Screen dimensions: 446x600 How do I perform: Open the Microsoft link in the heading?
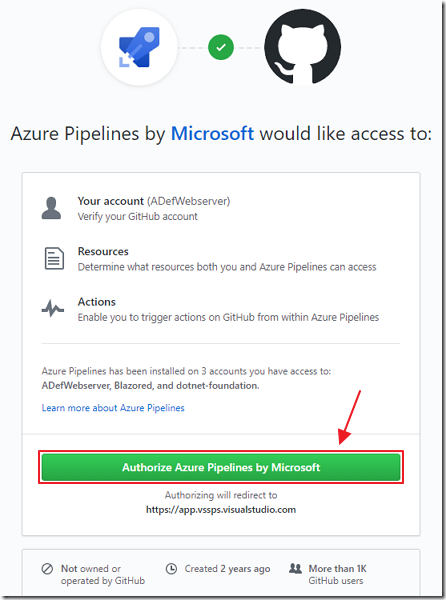212,134
